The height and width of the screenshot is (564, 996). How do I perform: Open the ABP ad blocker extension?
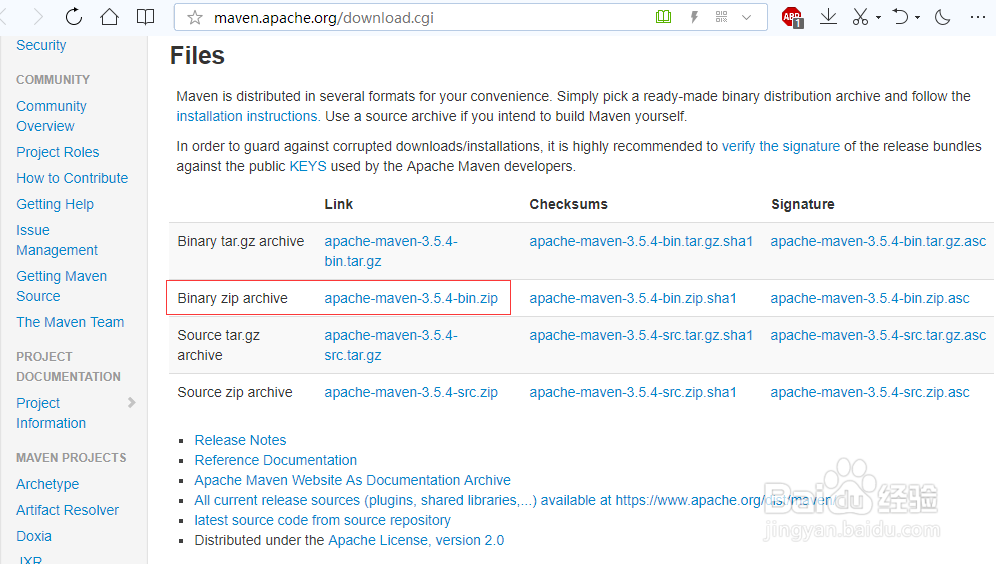pos(793,18)
